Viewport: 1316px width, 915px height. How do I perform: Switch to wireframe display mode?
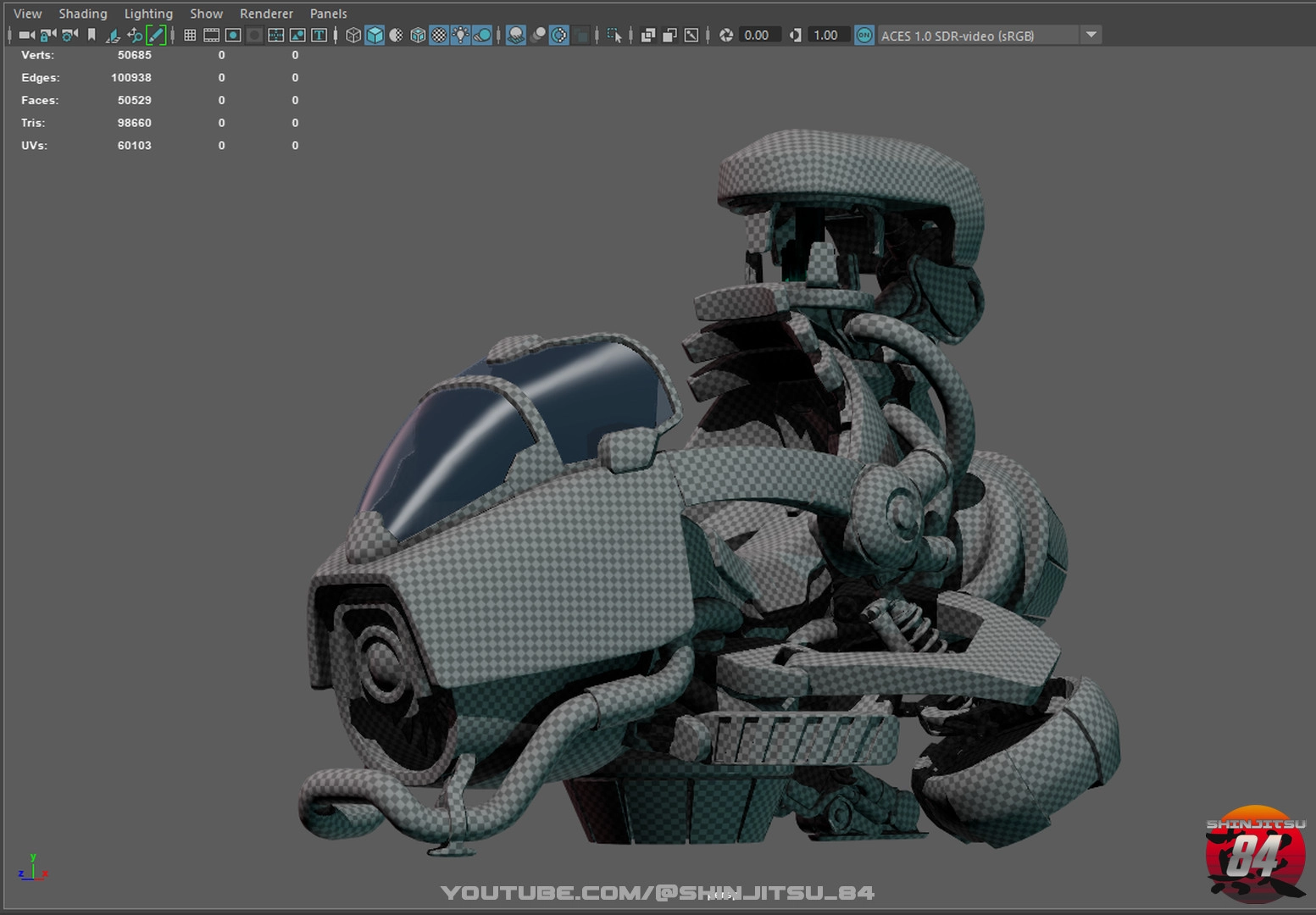[x=353, y=35]
